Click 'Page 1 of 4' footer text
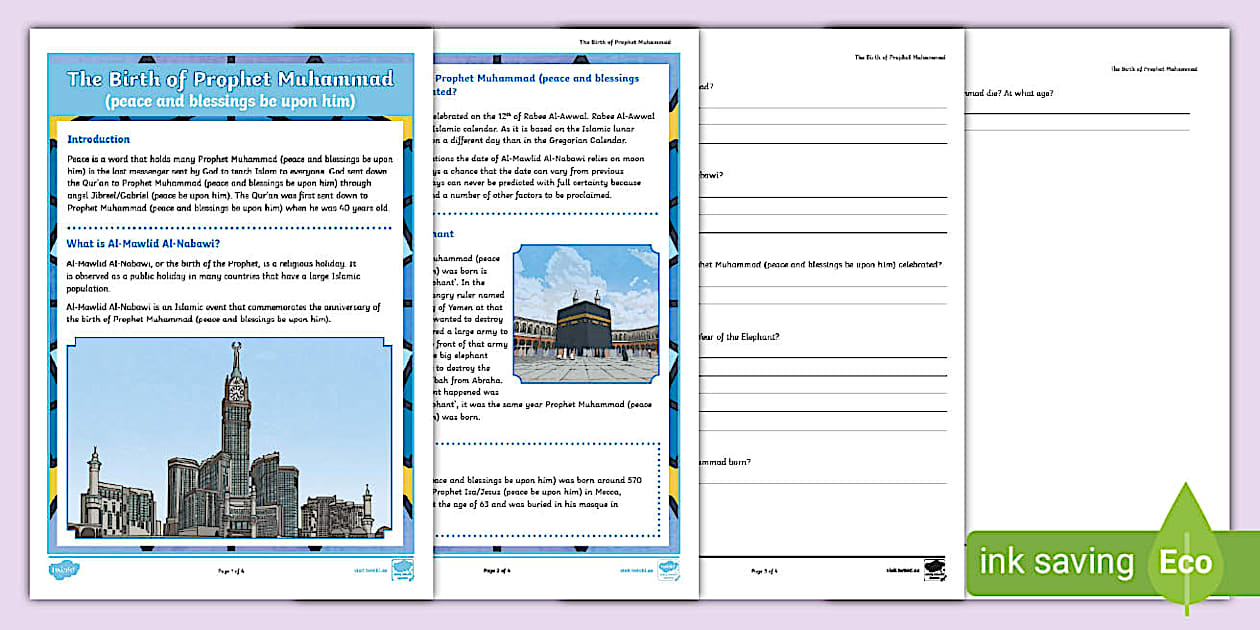Image resolution: width=1260 pixels, height=630 pixels. click(231, 570)
